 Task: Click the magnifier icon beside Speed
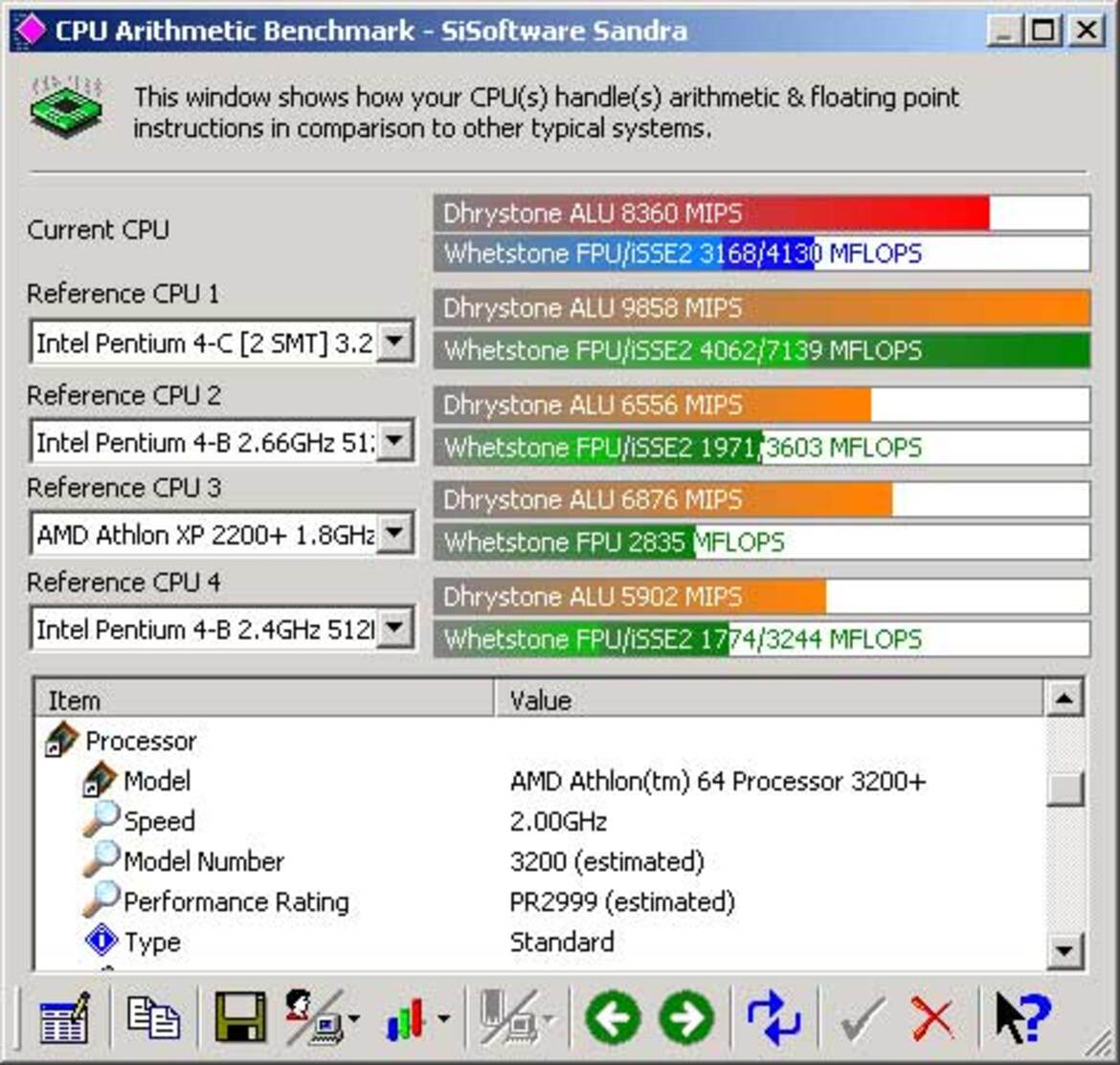[100, 819]
